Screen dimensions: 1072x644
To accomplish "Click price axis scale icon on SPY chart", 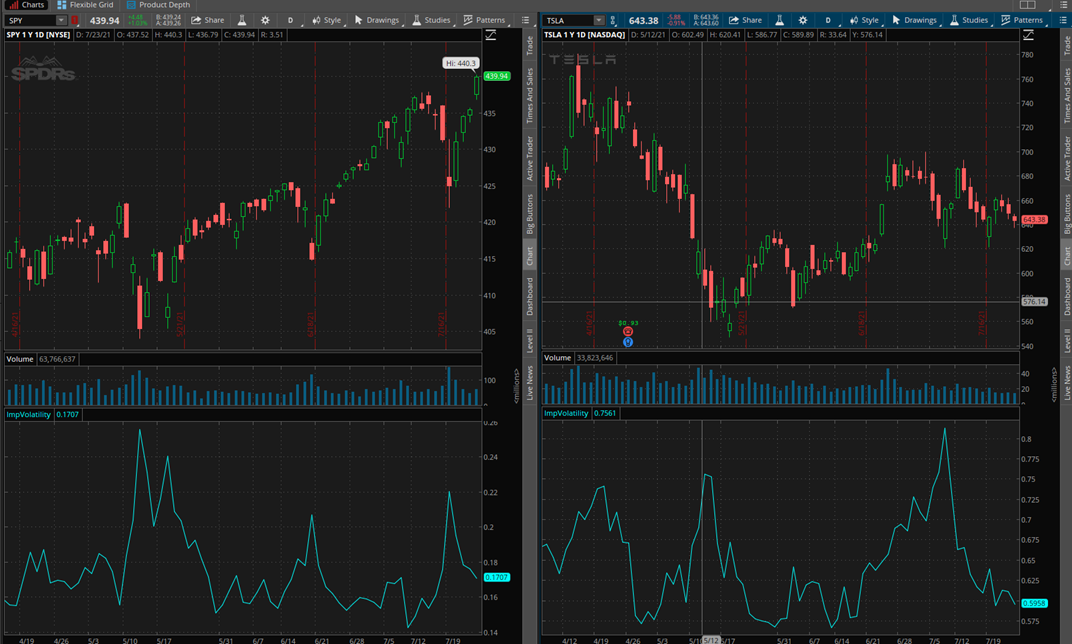I will [491, 35].
